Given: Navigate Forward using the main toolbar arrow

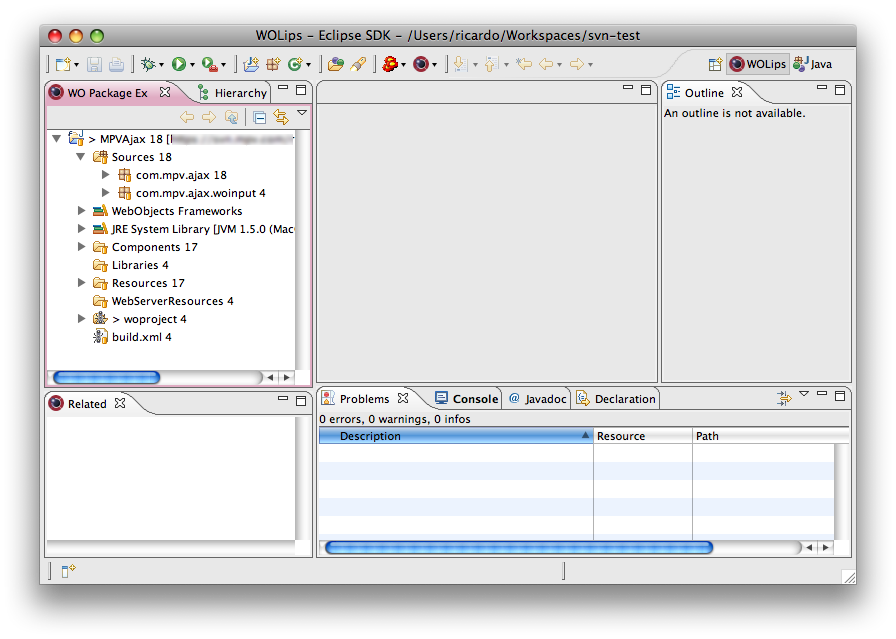Looking at the screenshot, I should tap(577, 64).
